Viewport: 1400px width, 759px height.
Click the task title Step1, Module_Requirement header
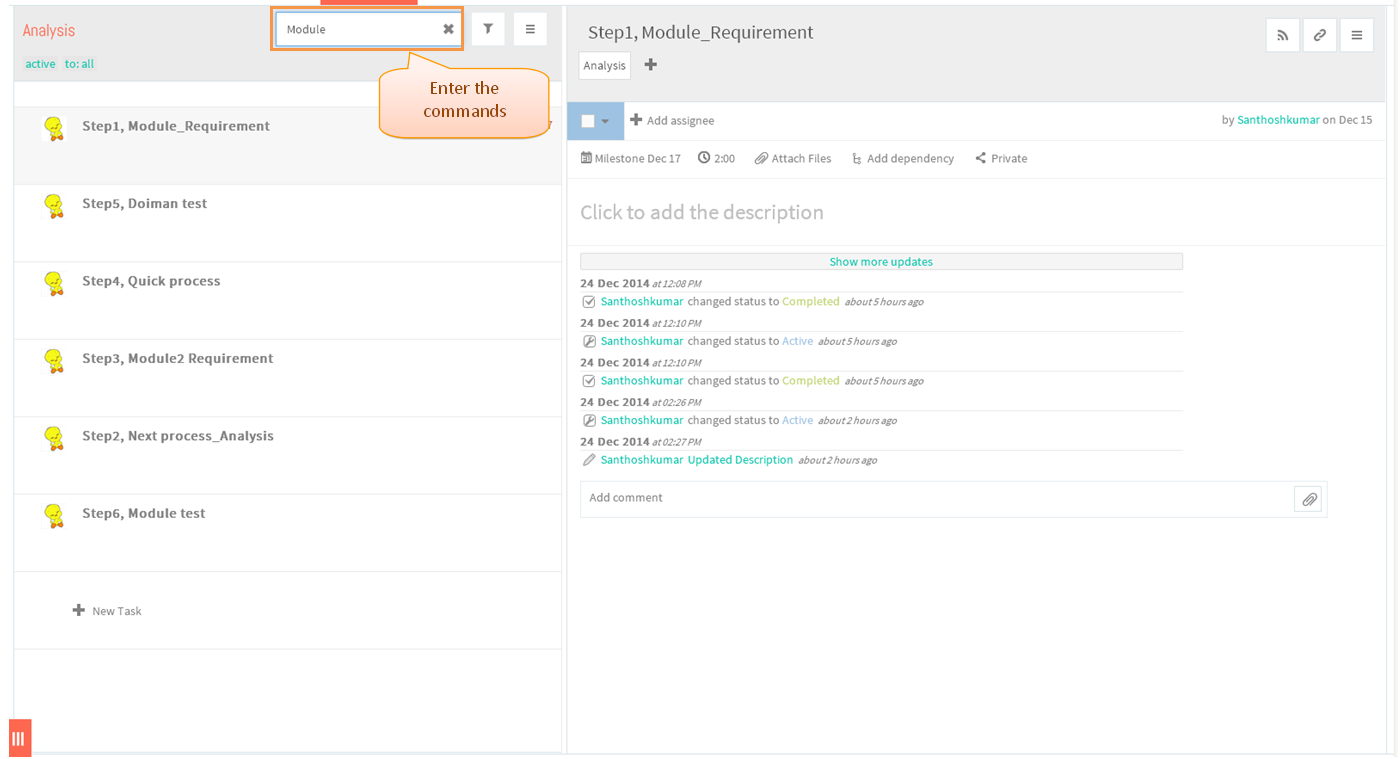pyautogui.click(x=701, y=33)
